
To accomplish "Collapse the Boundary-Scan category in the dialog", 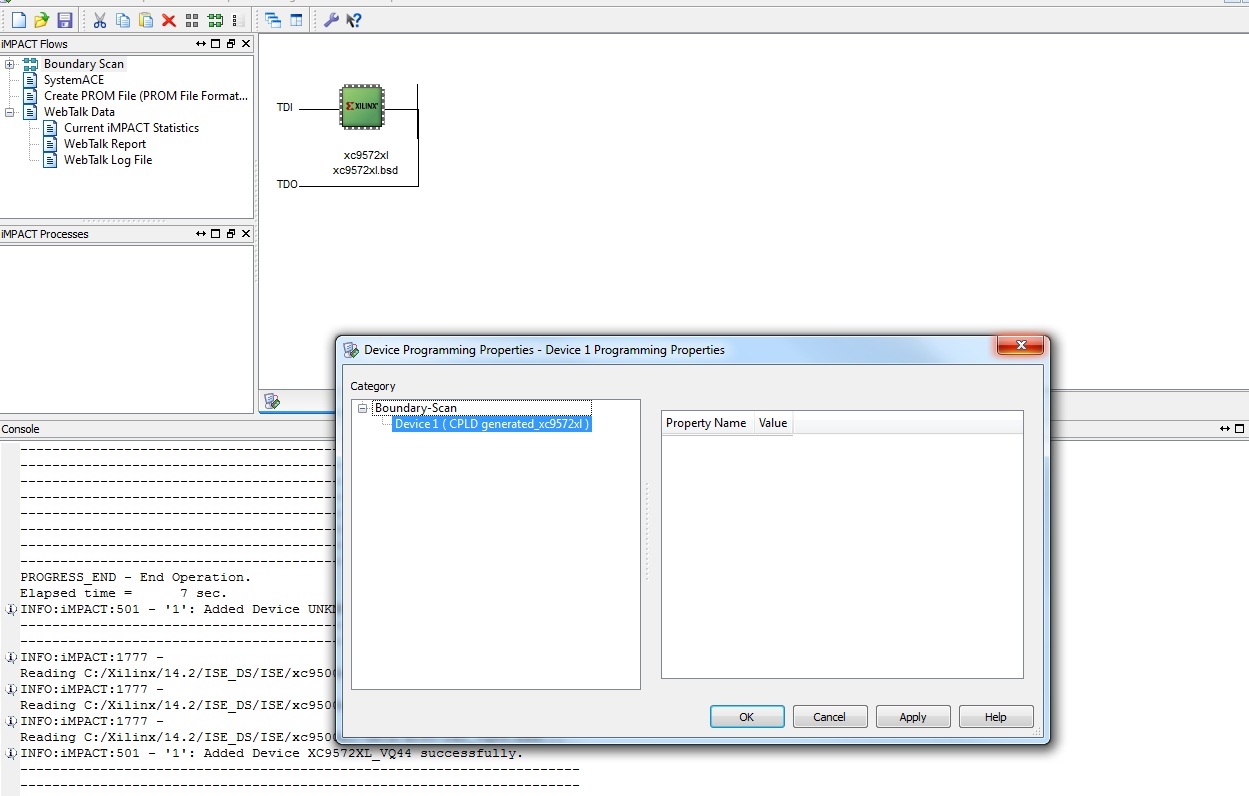I will (363, 408).
